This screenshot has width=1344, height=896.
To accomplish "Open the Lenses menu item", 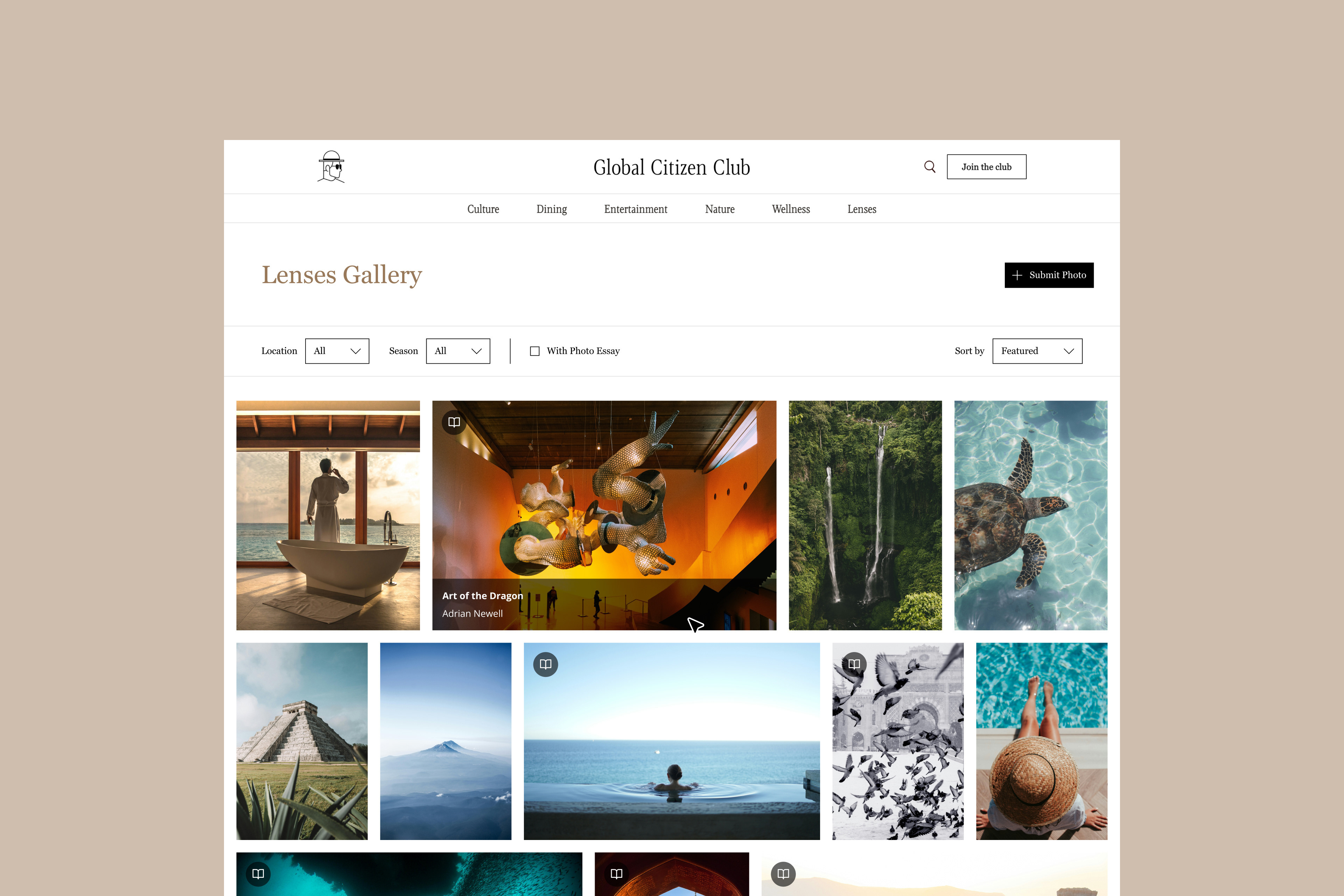I will pos(862,209).
